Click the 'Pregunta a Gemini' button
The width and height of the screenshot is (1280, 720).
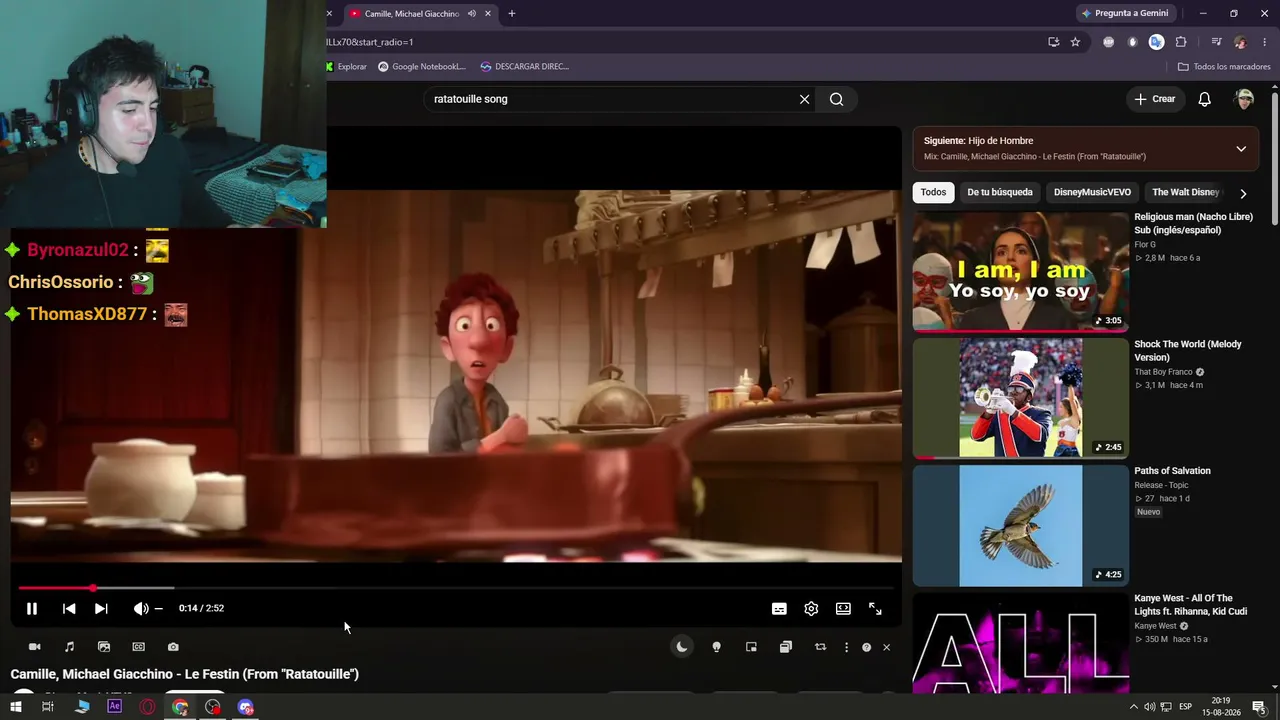(1125, 14)
